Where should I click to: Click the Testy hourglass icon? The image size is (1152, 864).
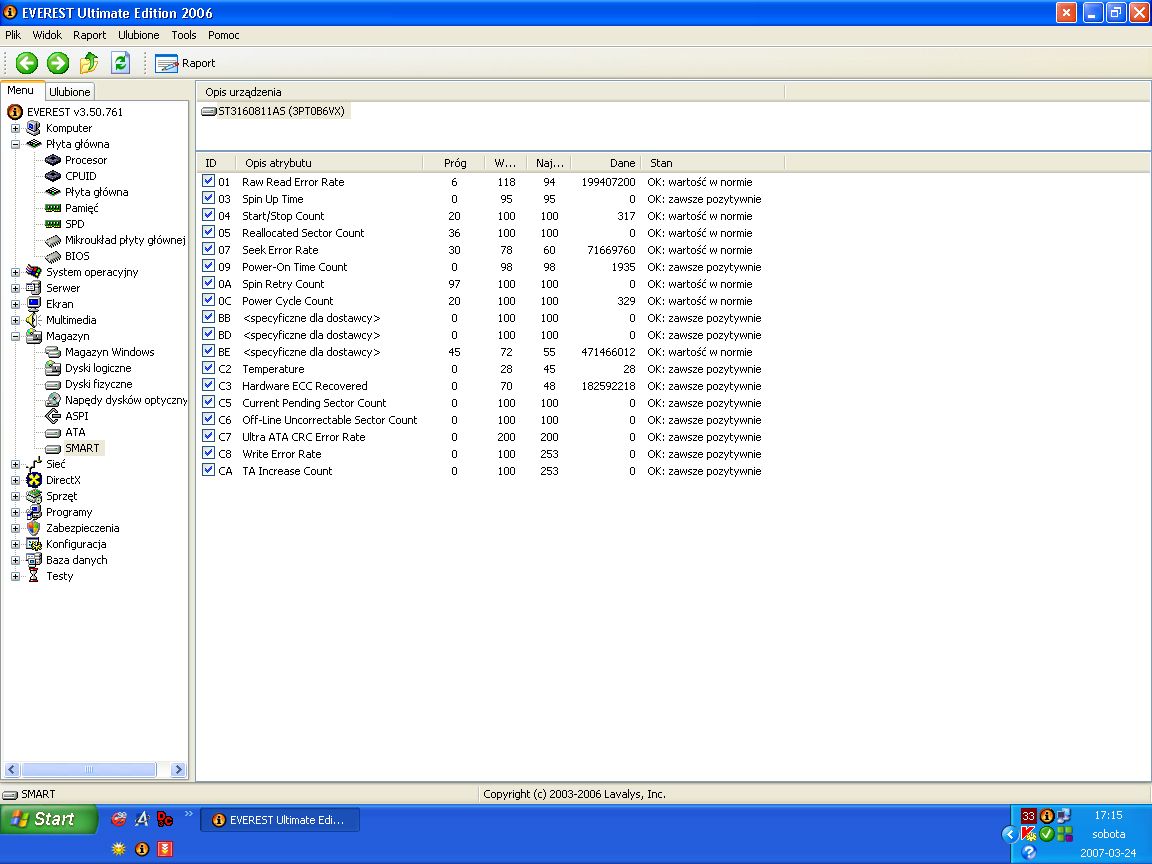[34, 576]
